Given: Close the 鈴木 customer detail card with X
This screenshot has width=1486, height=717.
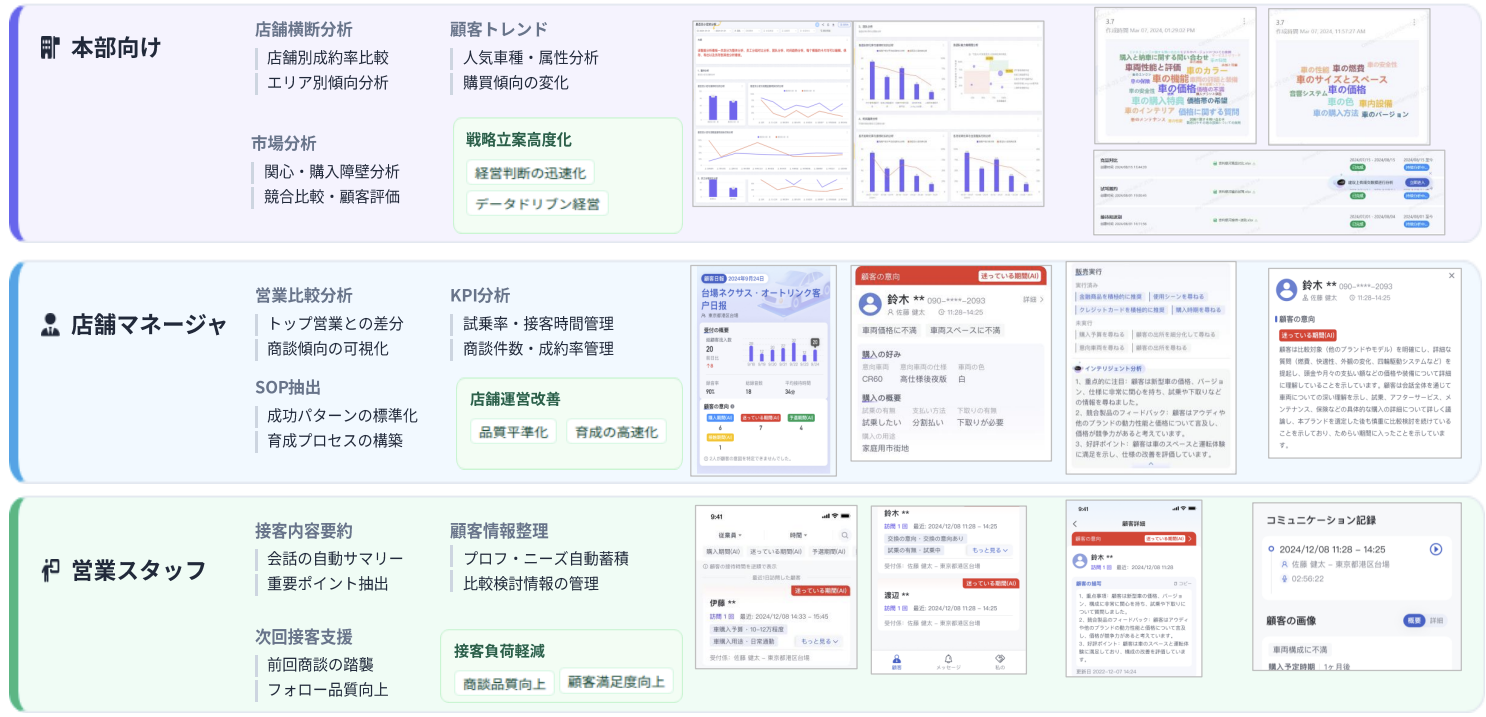Looking at the screenshot, I should [x=1451, y=275].
